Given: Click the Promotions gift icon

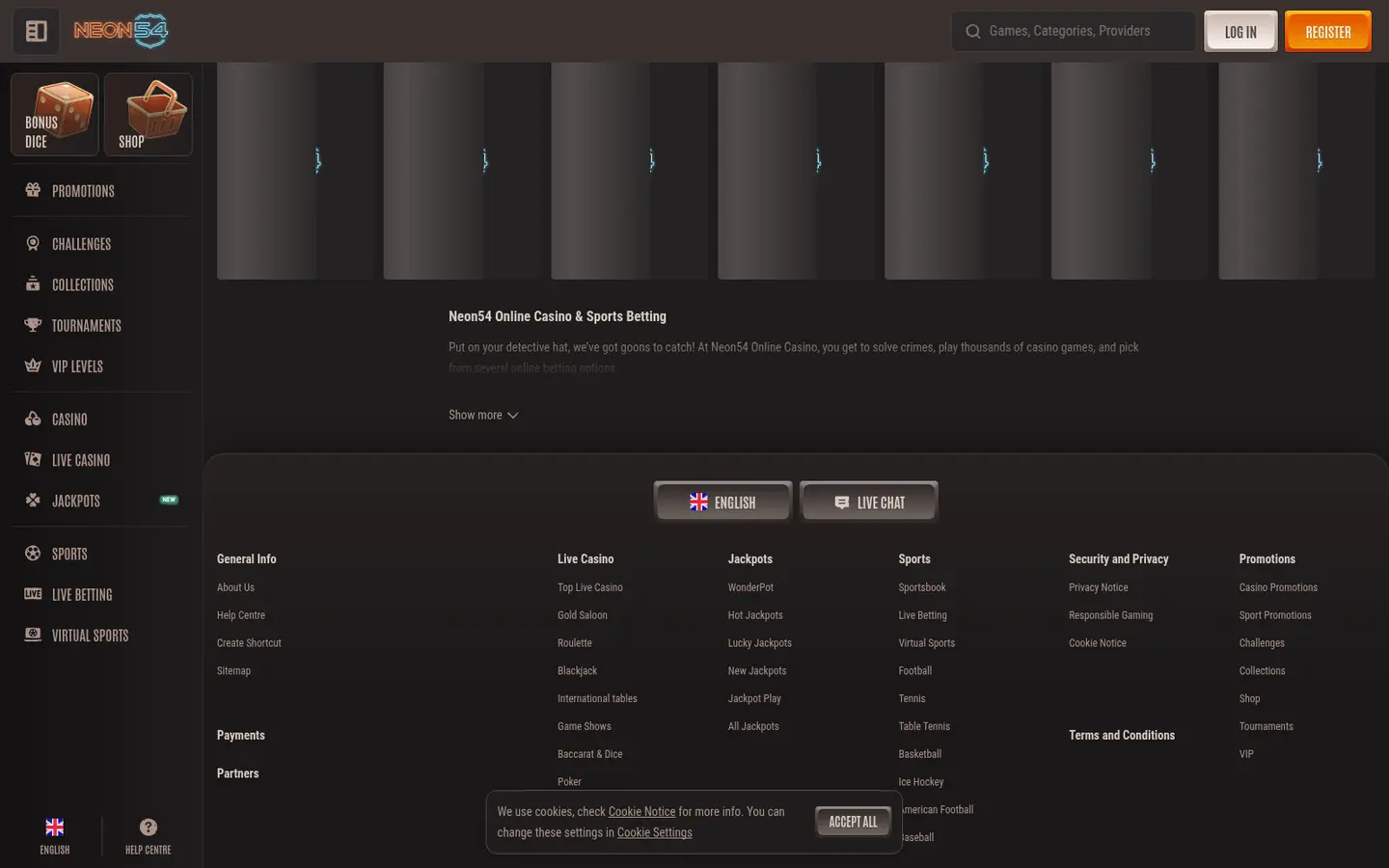Looking at the screenshot, I should tap(33, 190).
